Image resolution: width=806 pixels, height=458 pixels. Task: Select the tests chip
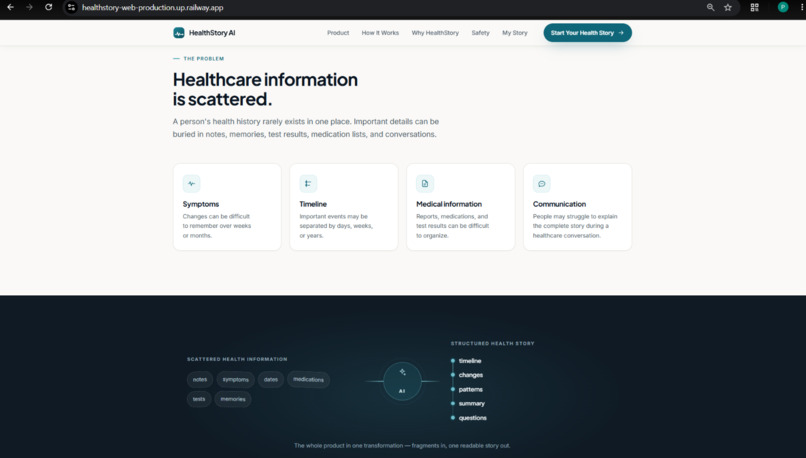click(199, 399)
